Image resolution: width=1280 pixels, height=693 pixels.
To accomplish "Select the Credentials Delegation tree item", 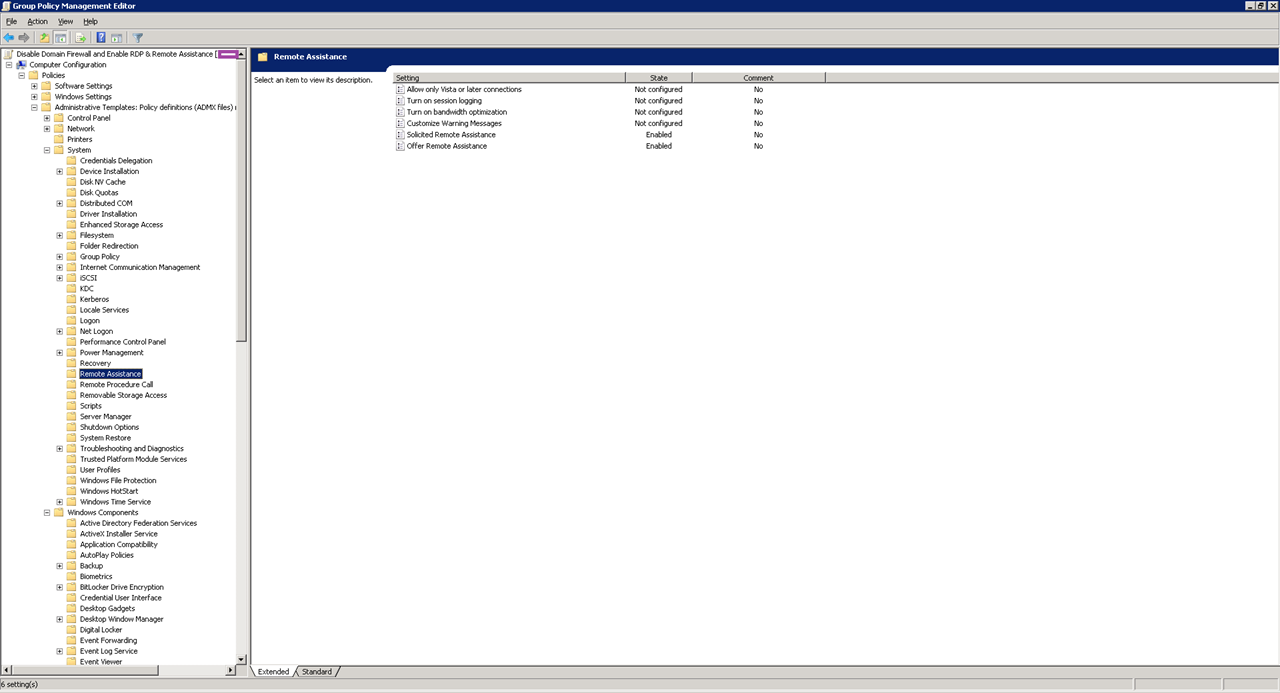I will [x=116, y=161].
